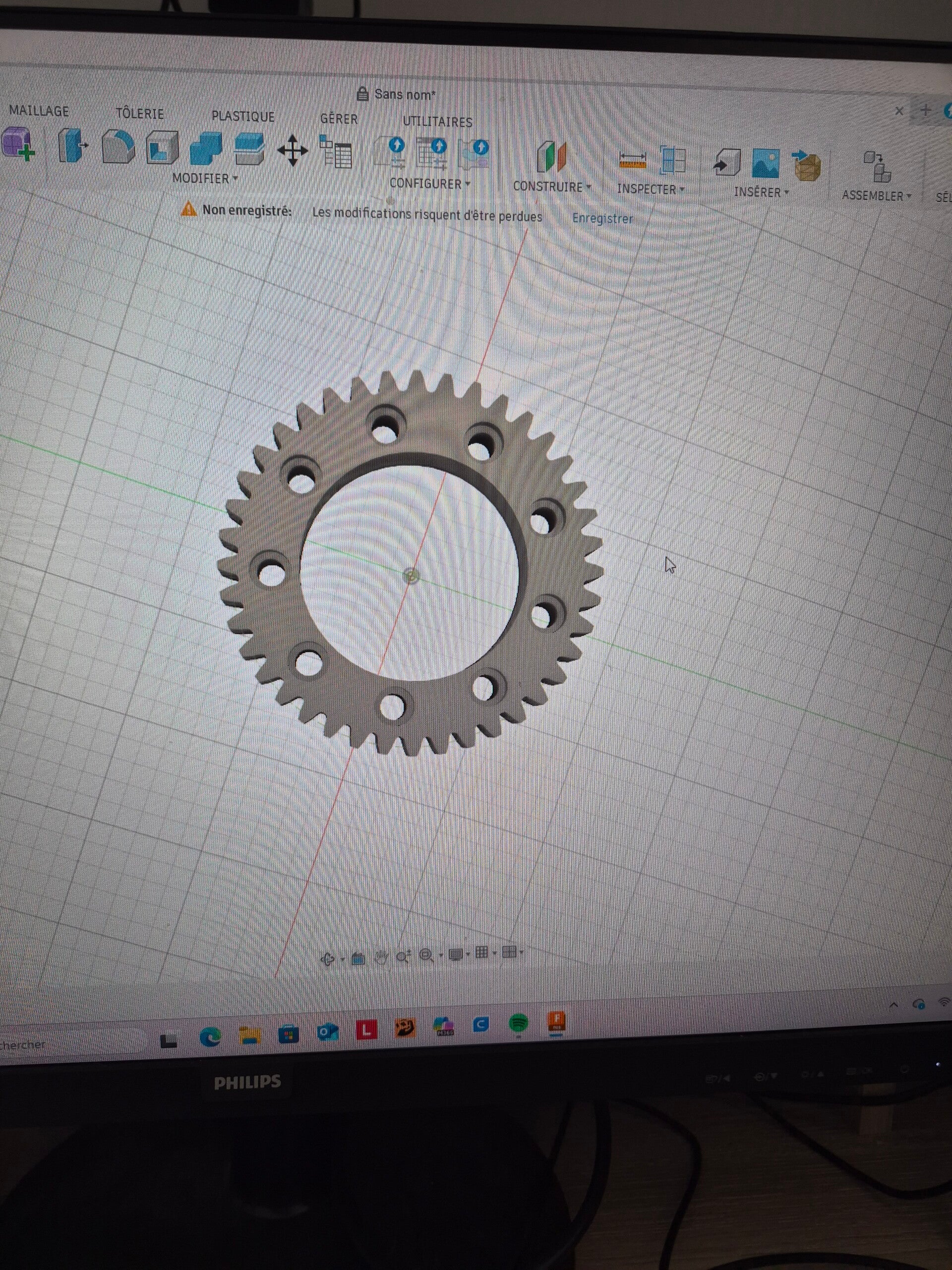Open the Display Settings dropdown arrow
Image resolution: width=952 pixels, height=1270 pixels.
(x=468, y=954)
